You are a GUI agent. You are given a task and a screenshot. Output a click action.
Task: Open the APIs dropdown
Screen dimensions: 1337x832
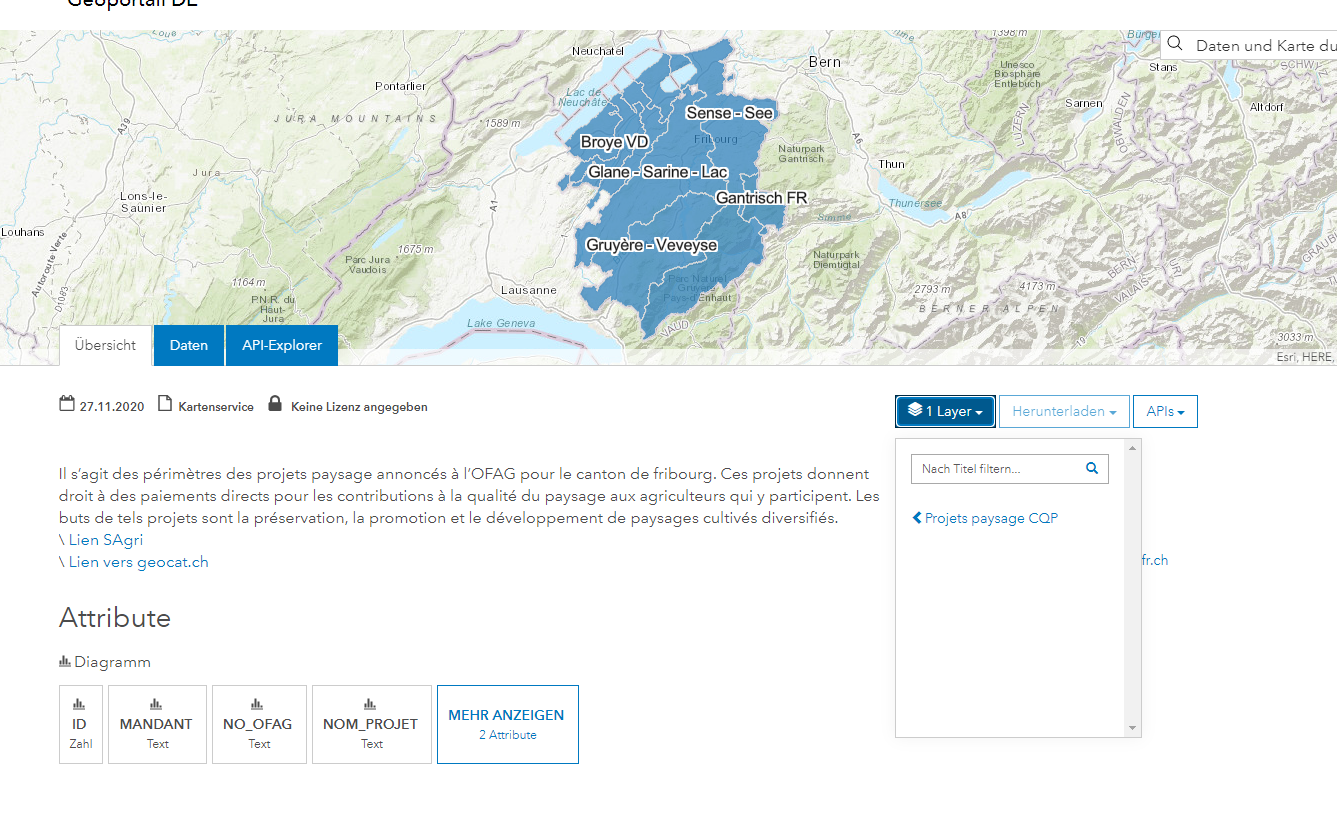[x=1165, y=411]
